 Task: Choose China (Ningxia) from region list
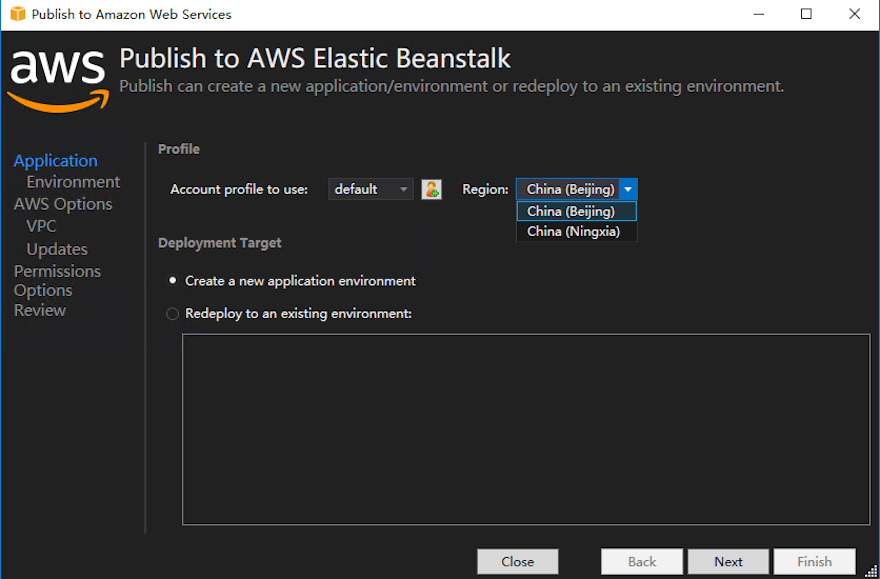click(x=576, y=231)
